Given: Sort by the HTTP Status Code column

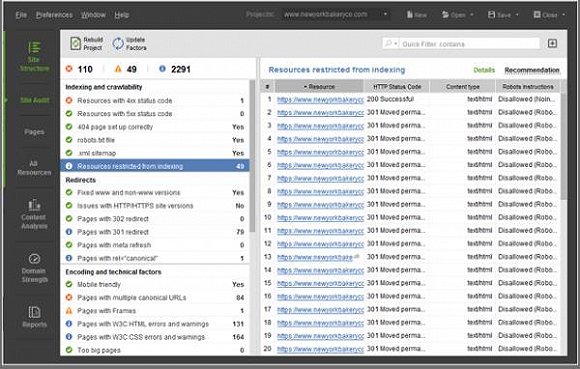Looking at the screenshot, I should [x=397, y=87].
